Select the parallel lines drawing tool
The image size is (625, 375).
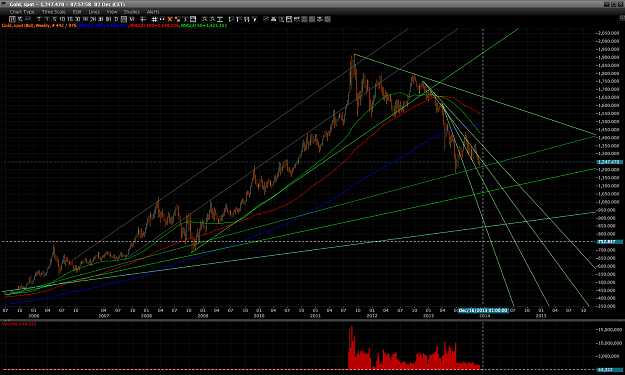[246, 19]
